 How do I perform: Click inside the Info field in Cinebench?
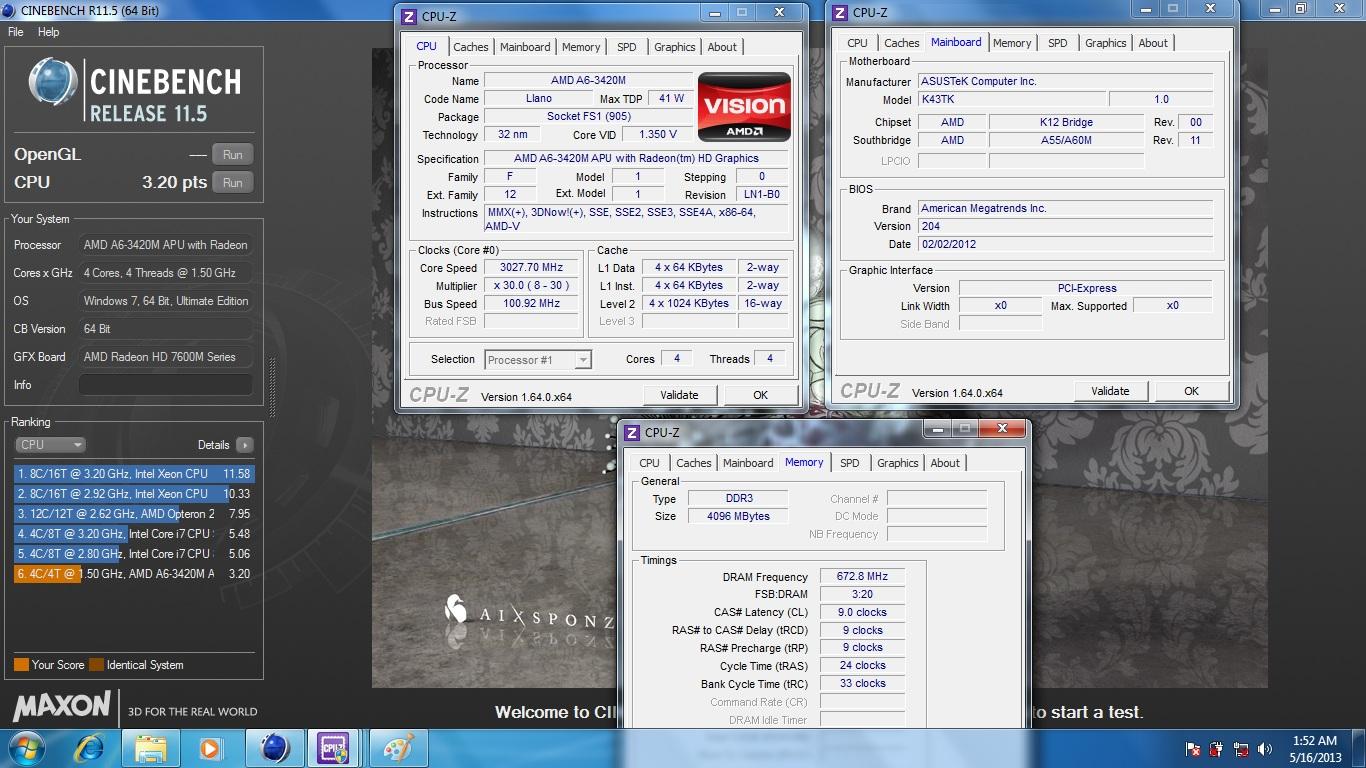click(x=165, y=384)
